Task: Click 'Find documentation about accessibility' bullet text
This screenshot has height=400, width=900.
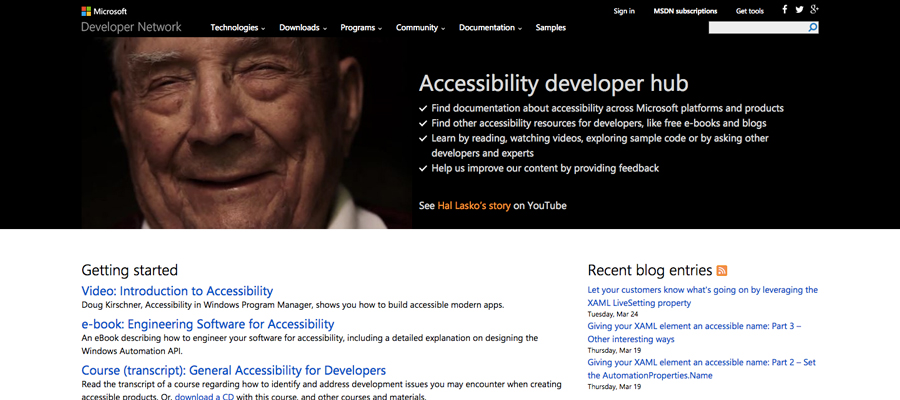Action: click(x=607, y=108)
